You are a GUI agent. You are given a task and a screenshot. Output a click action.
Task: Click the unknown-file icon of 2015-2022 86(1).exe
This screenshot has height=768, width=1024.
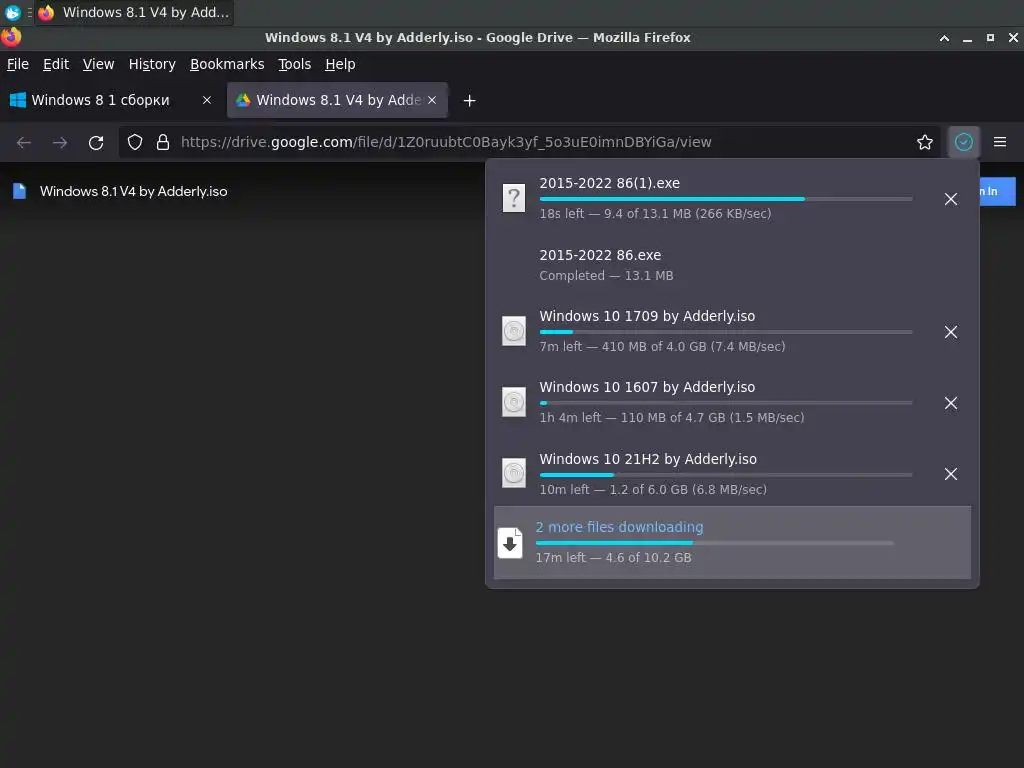point(513,198)
